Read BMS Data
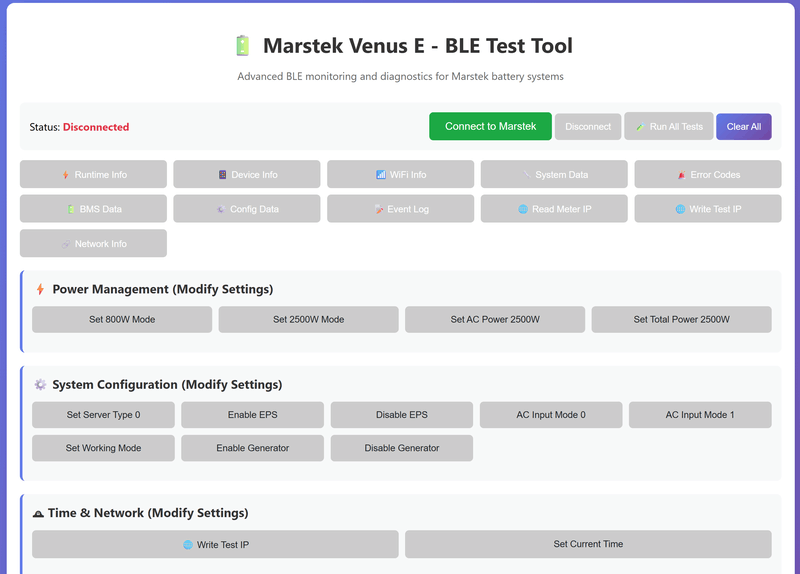 (x=93, y=209)
